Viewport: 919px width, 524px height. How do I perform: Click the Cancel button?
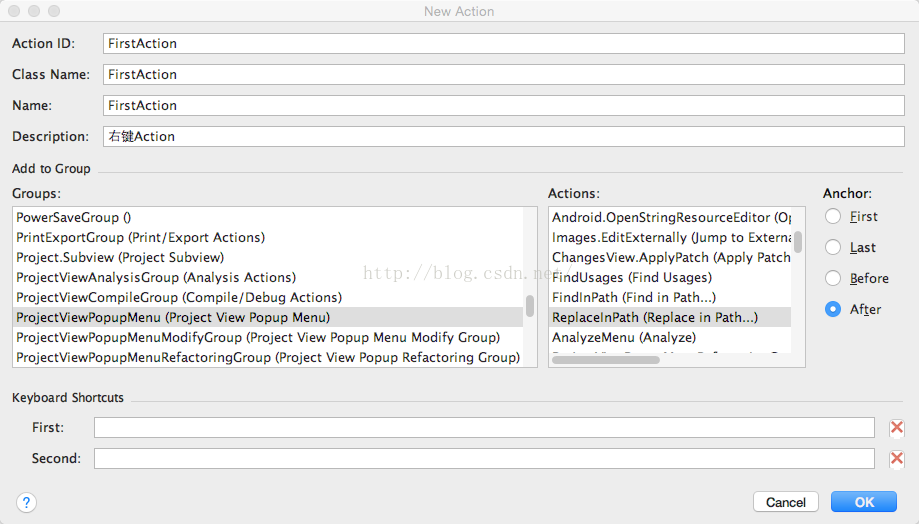tap(785, 502)
